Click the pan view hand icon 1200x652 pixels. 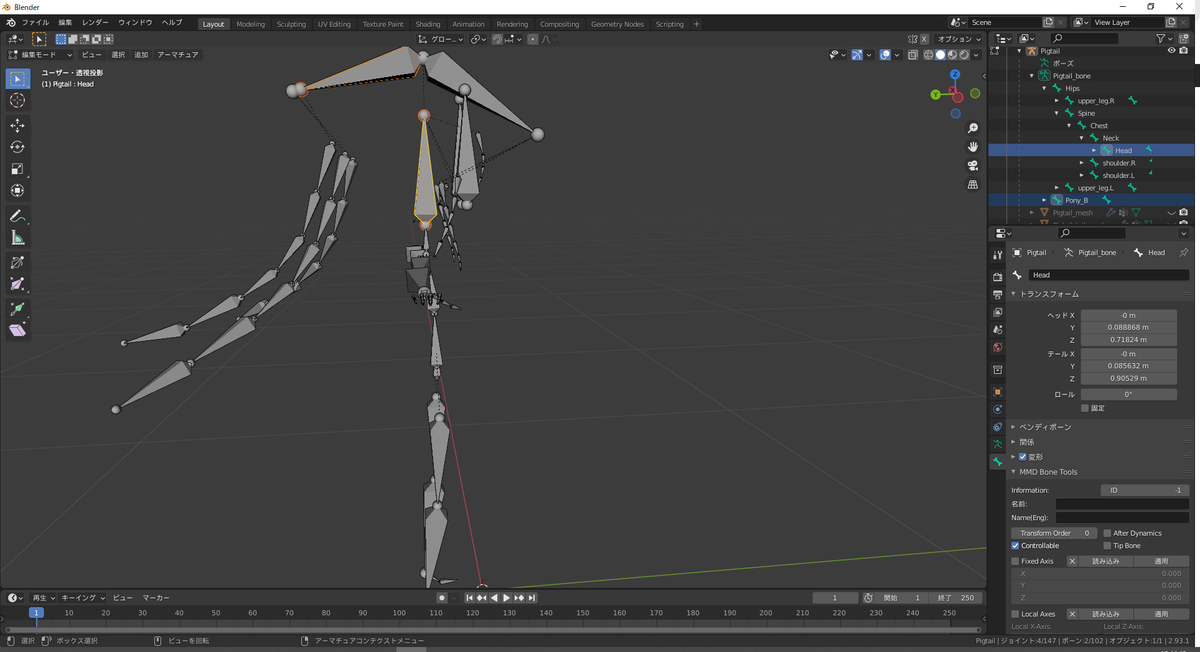(973, 147)
